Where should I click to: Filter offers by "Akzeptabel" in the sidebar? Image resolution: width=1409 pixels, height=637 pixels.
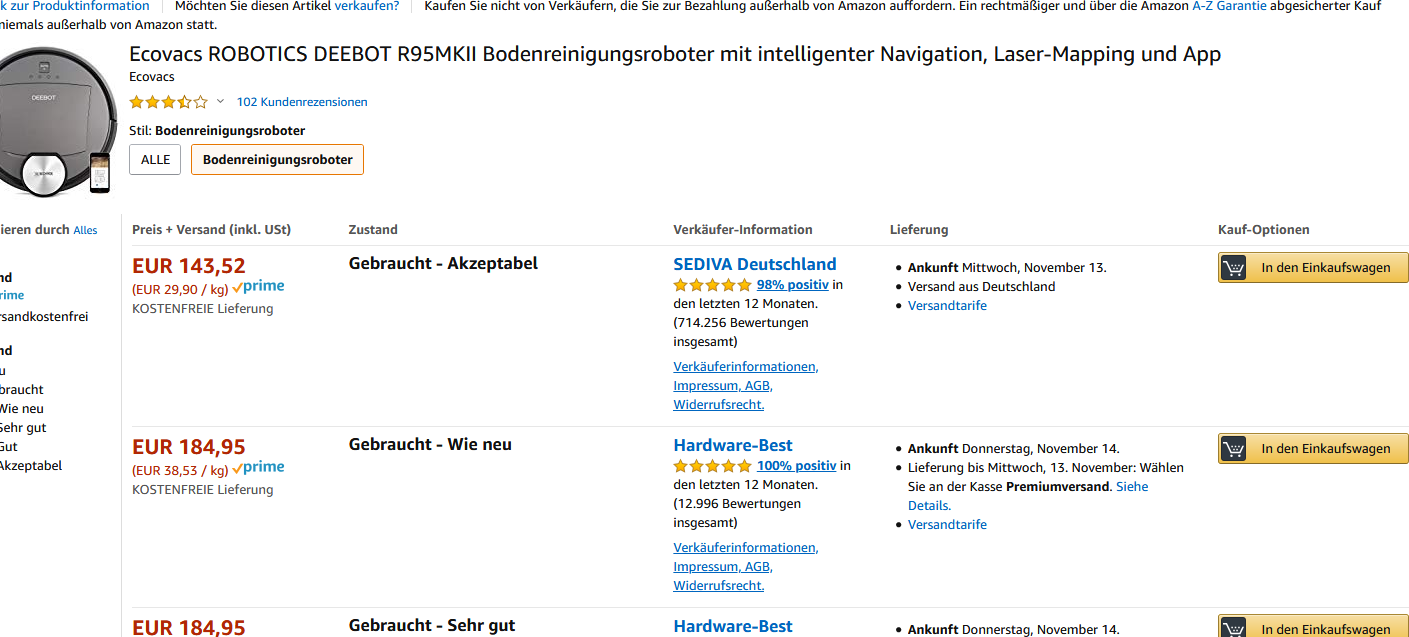pyautogui.click(x=30, y=466)
